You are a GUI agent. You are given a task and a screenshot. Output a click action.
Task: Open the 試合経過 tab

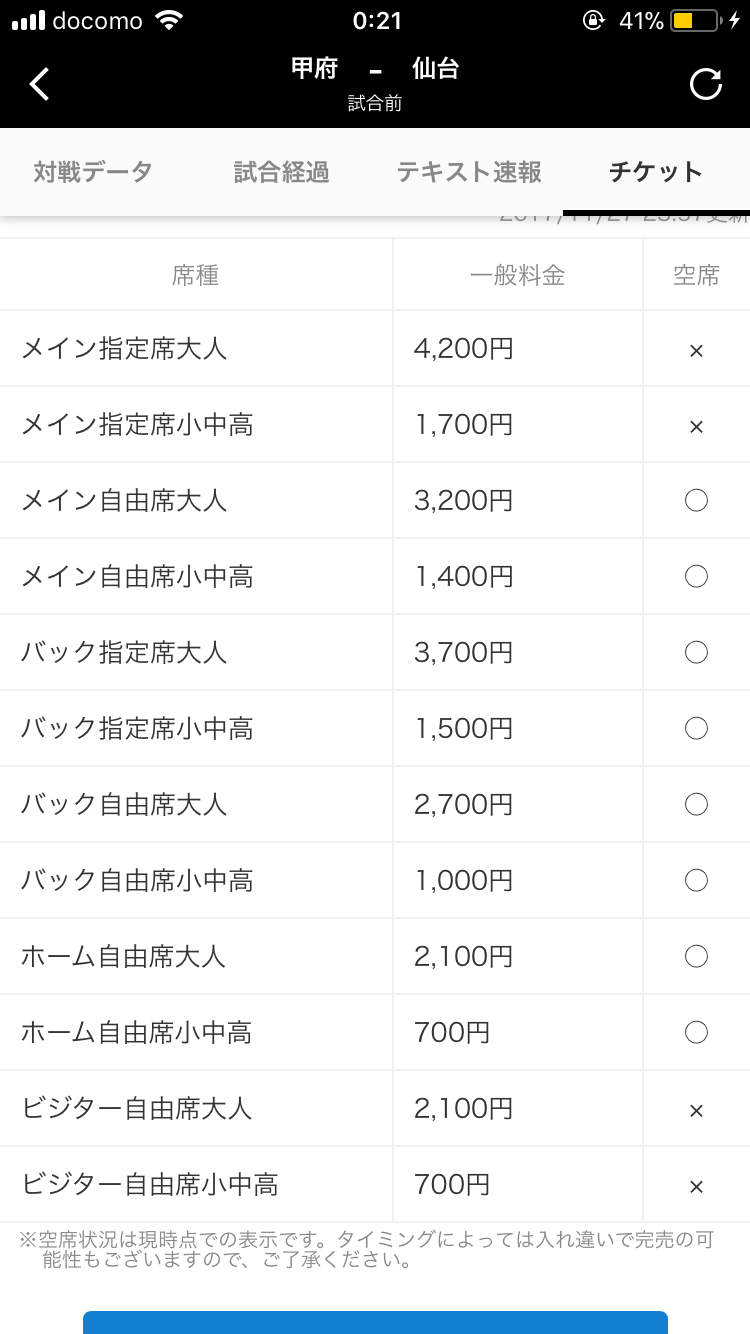(x=281, y=172)
